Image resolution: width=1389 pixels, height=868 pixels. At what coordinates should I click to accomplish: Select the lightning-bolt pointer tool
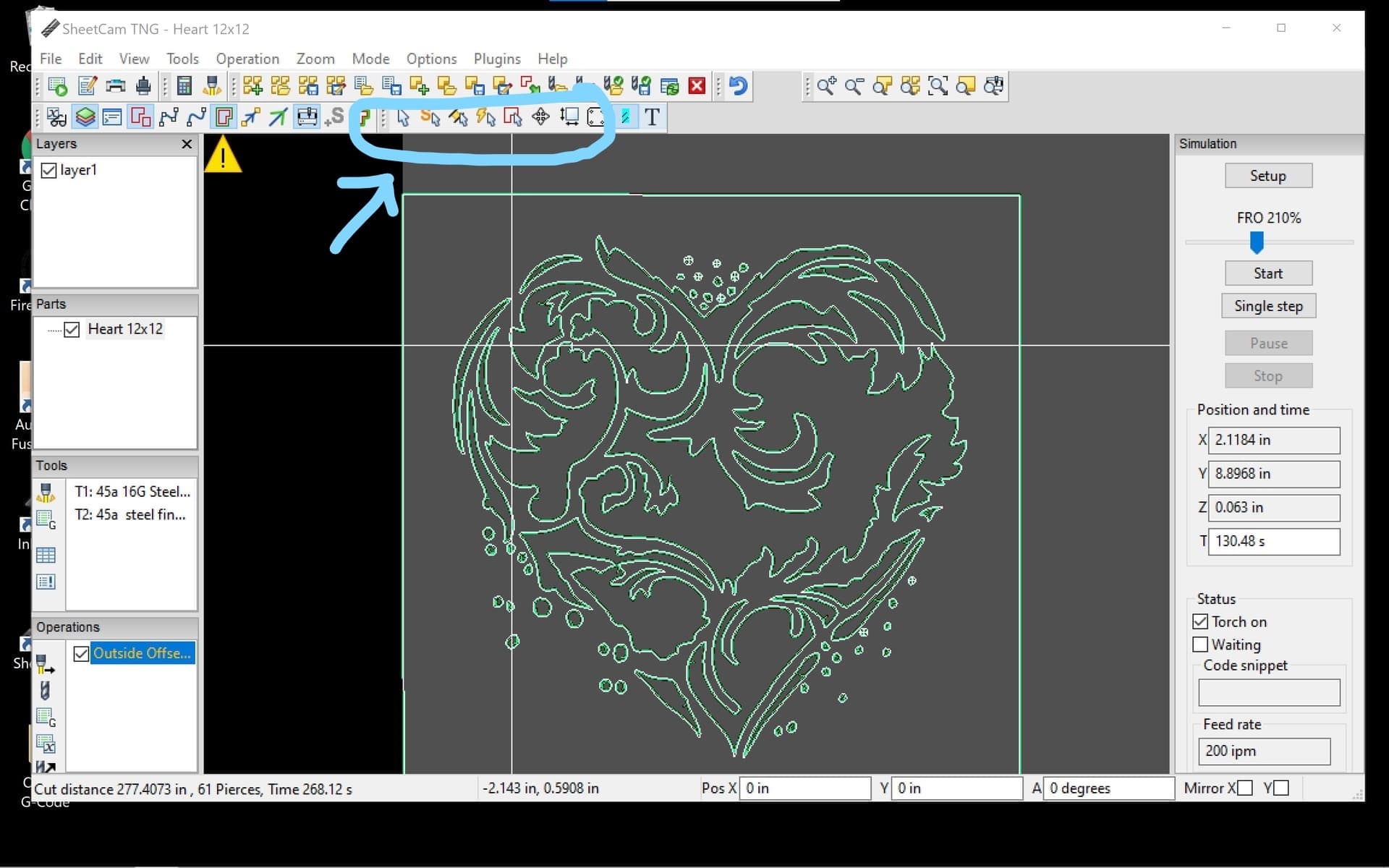pyautogui.click(x=486, y=117)
